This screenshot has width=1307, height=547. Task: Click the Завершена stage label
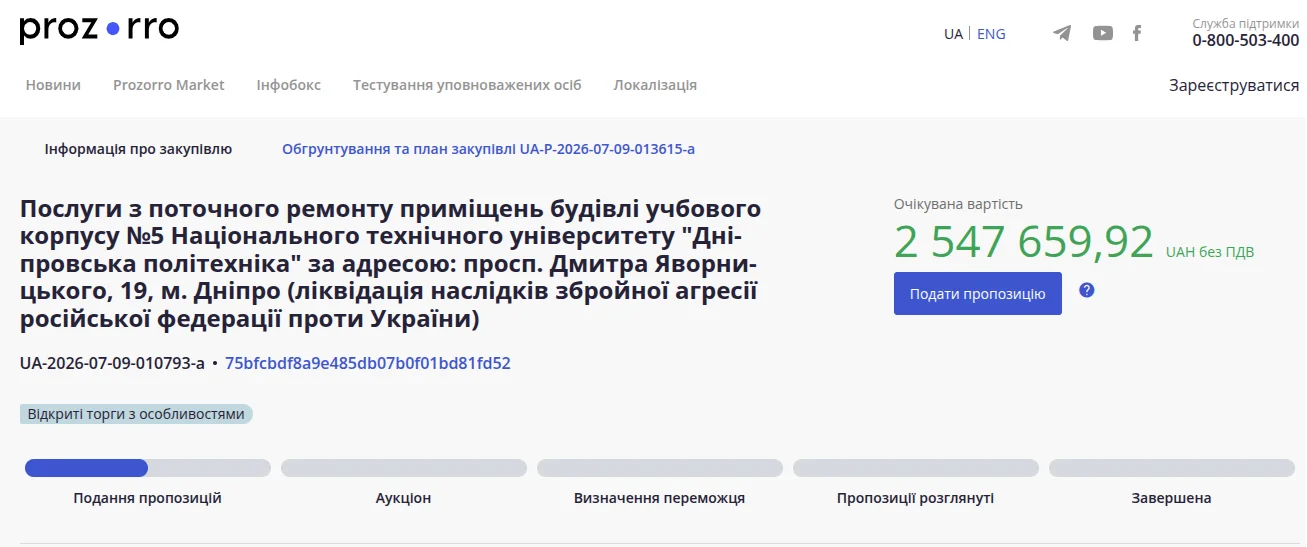point(1172,498)
